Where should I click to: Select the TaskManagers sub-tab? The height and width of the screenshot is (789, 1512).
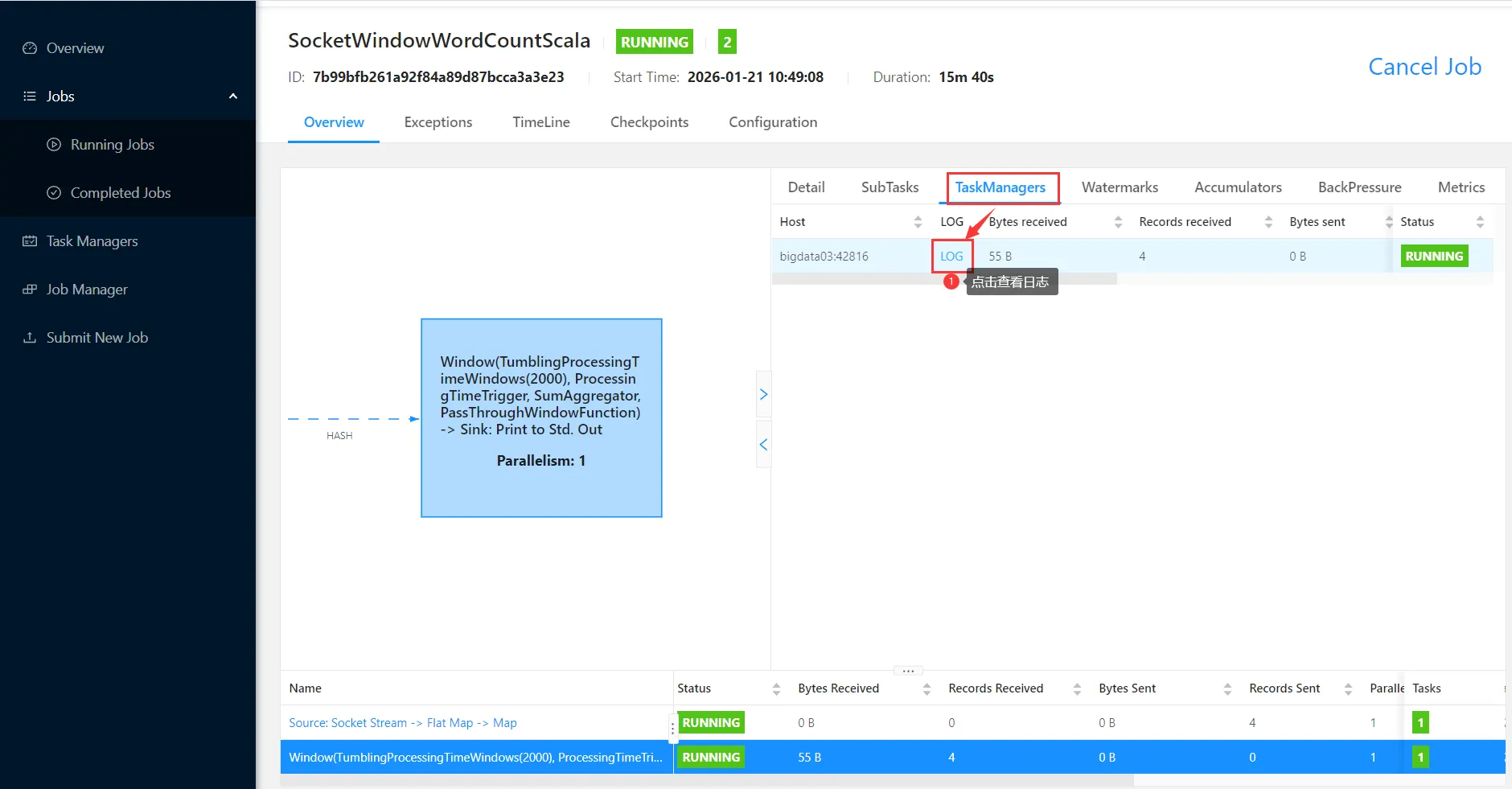(1000, 187)
